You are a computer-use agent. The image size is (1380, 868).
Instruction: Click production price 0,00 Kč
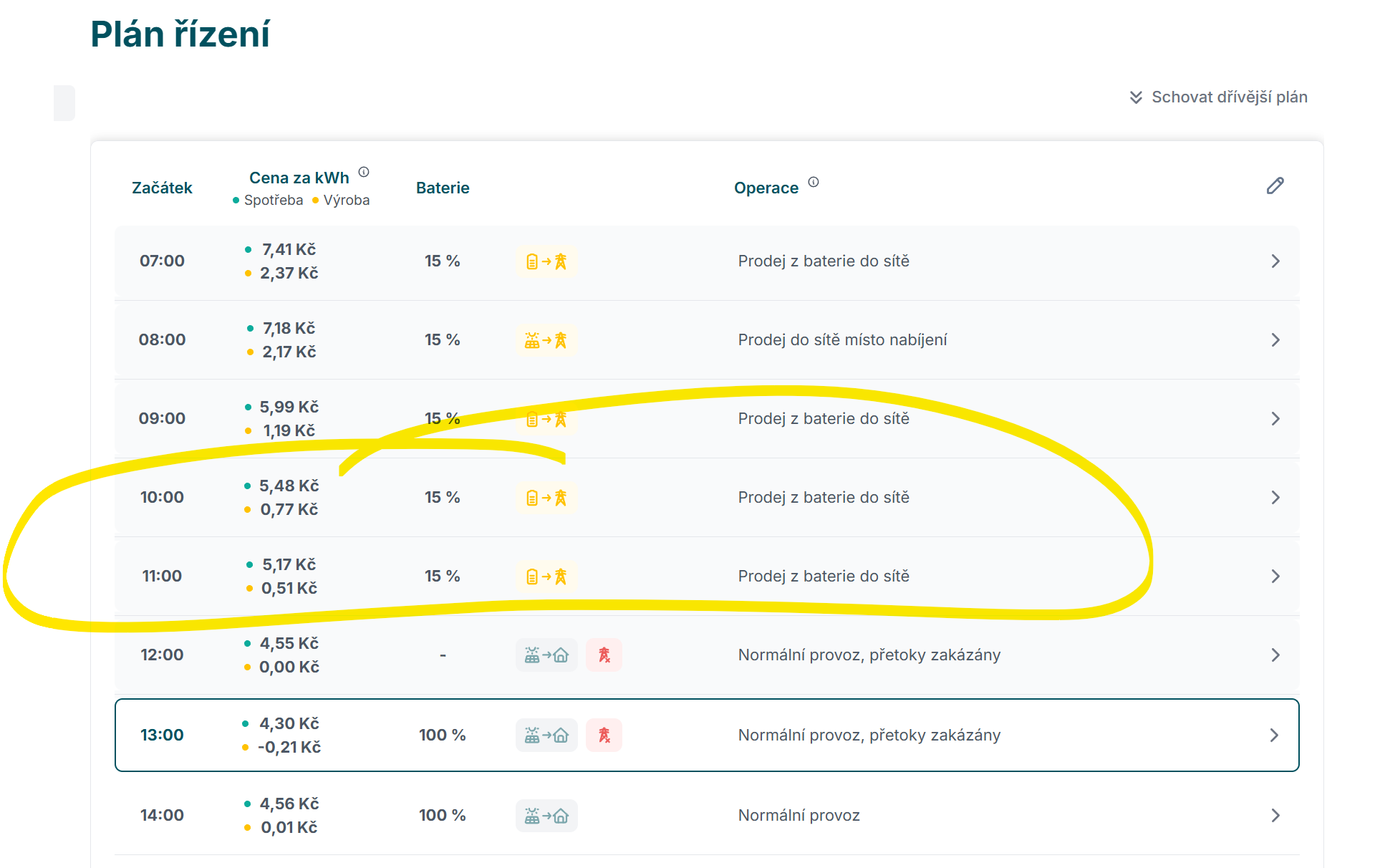click(289, 667)
